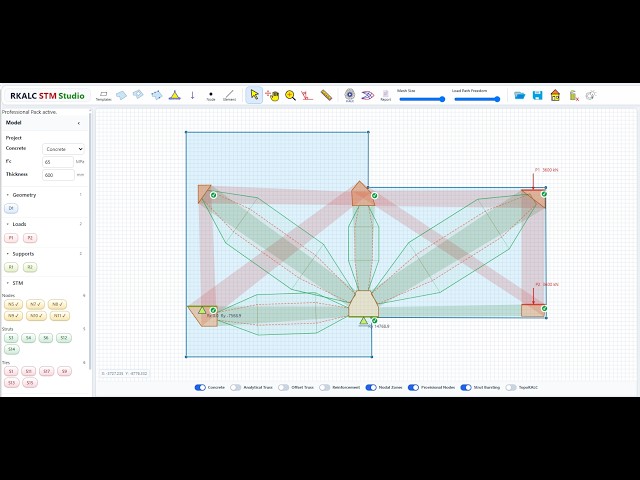Screen dimensions: 640x480
Task: Click the purple icon next to KALC
Action: [x=367, y=96]
